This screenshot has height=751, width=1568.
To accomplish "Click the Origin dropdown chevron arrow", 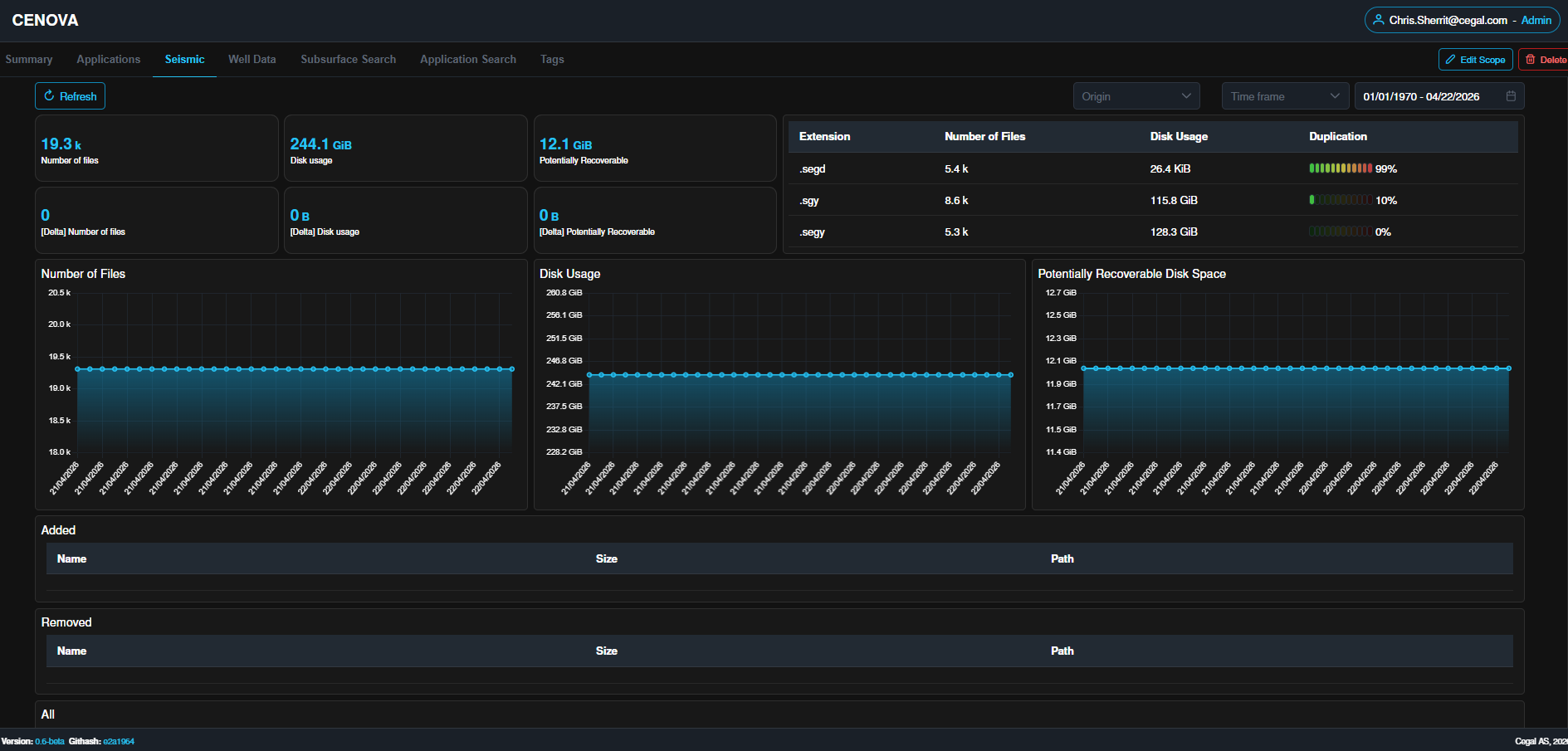I will [1186, 96].
